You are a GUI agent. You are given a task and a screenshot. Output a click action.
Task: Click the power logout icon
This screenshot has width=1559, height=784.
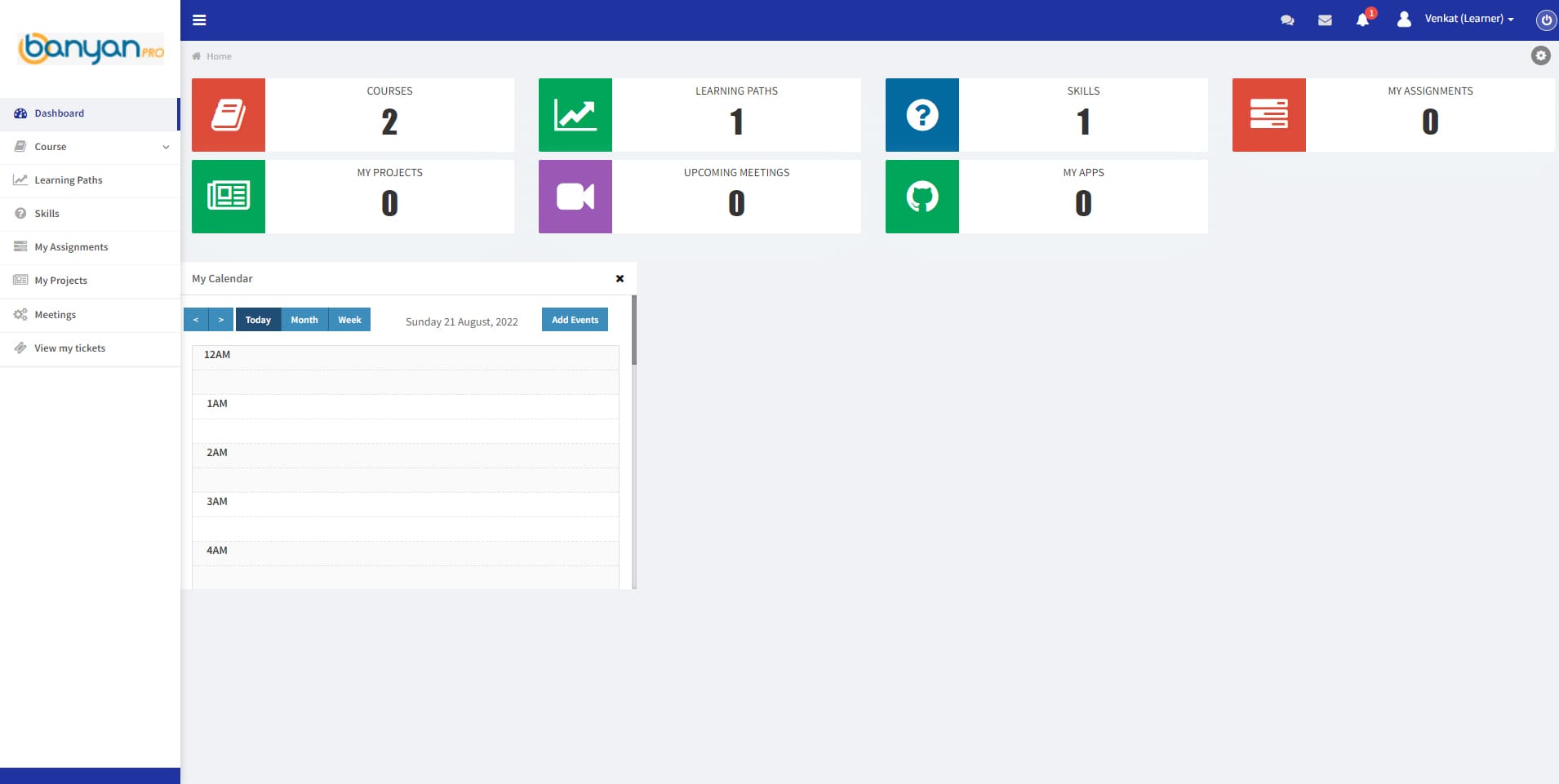[1545, 20]
